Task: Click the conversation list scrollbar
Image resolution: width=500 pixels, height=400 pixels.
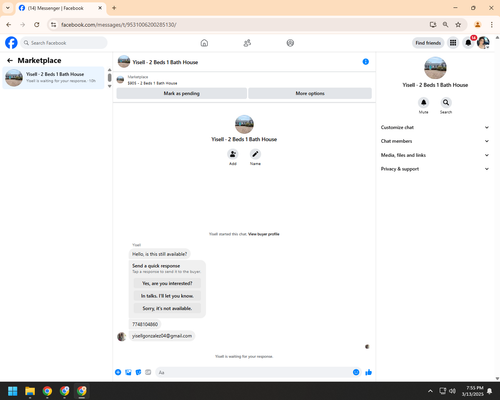Action: coord(109,78)
